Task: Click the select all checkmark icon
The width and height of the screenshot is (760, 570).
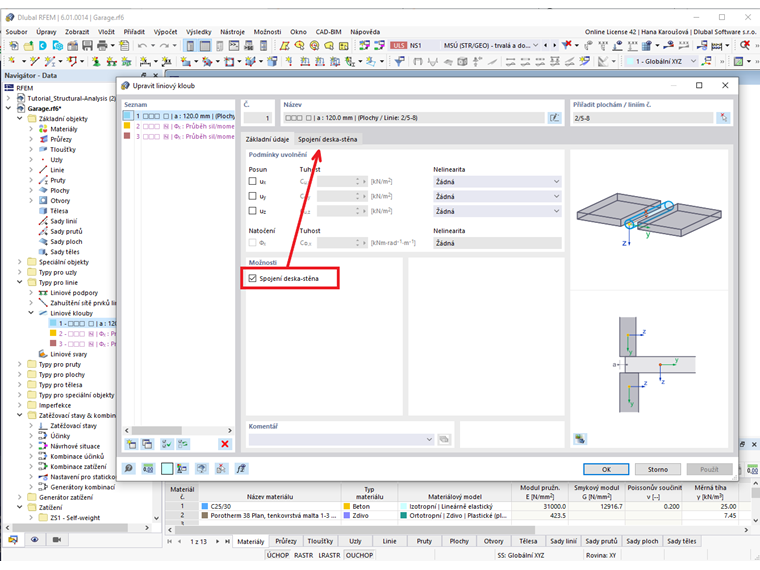Action: (x=167, y=444)
